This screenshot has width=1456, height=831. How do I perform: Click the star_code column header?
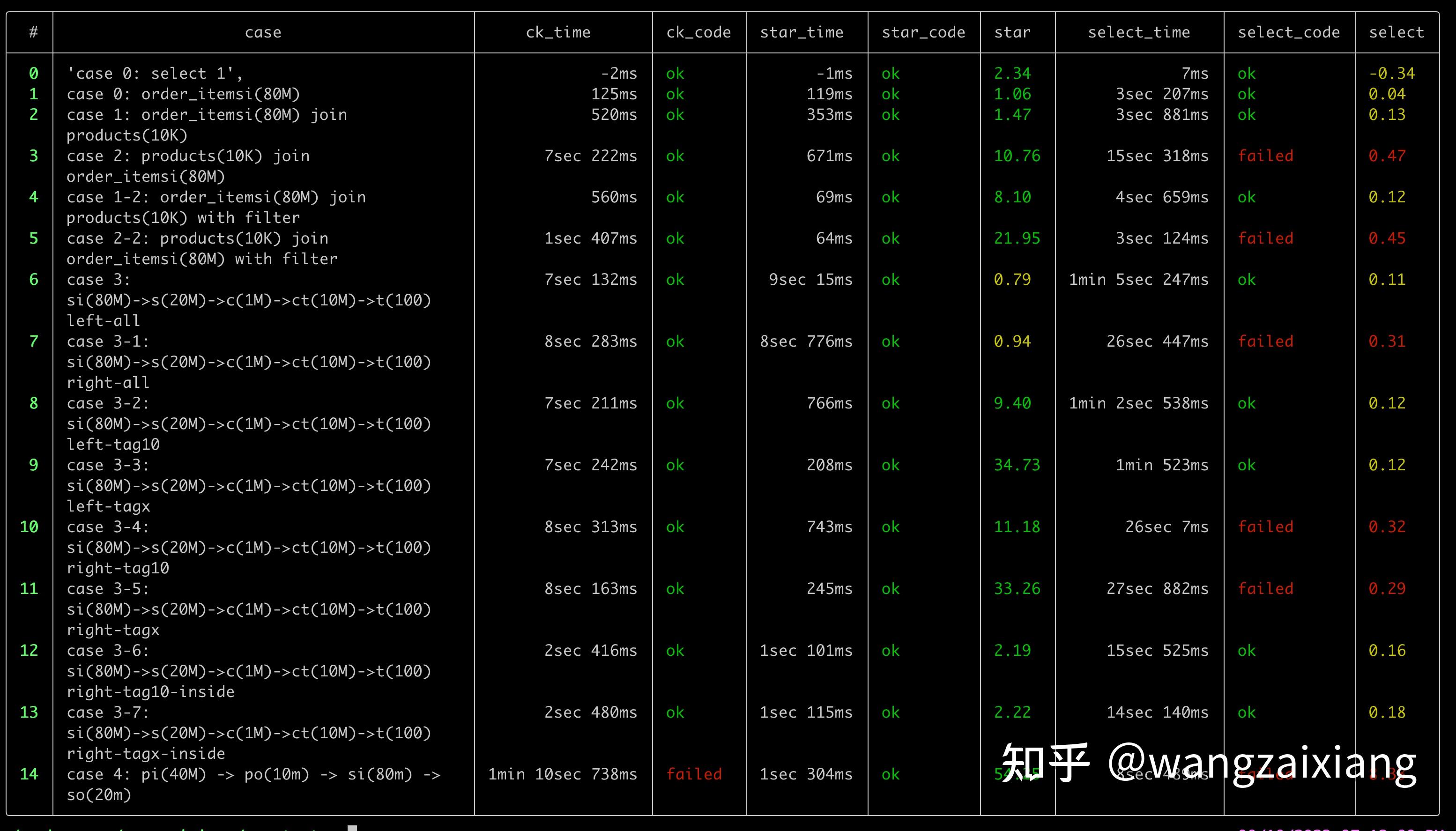(923, 32)
